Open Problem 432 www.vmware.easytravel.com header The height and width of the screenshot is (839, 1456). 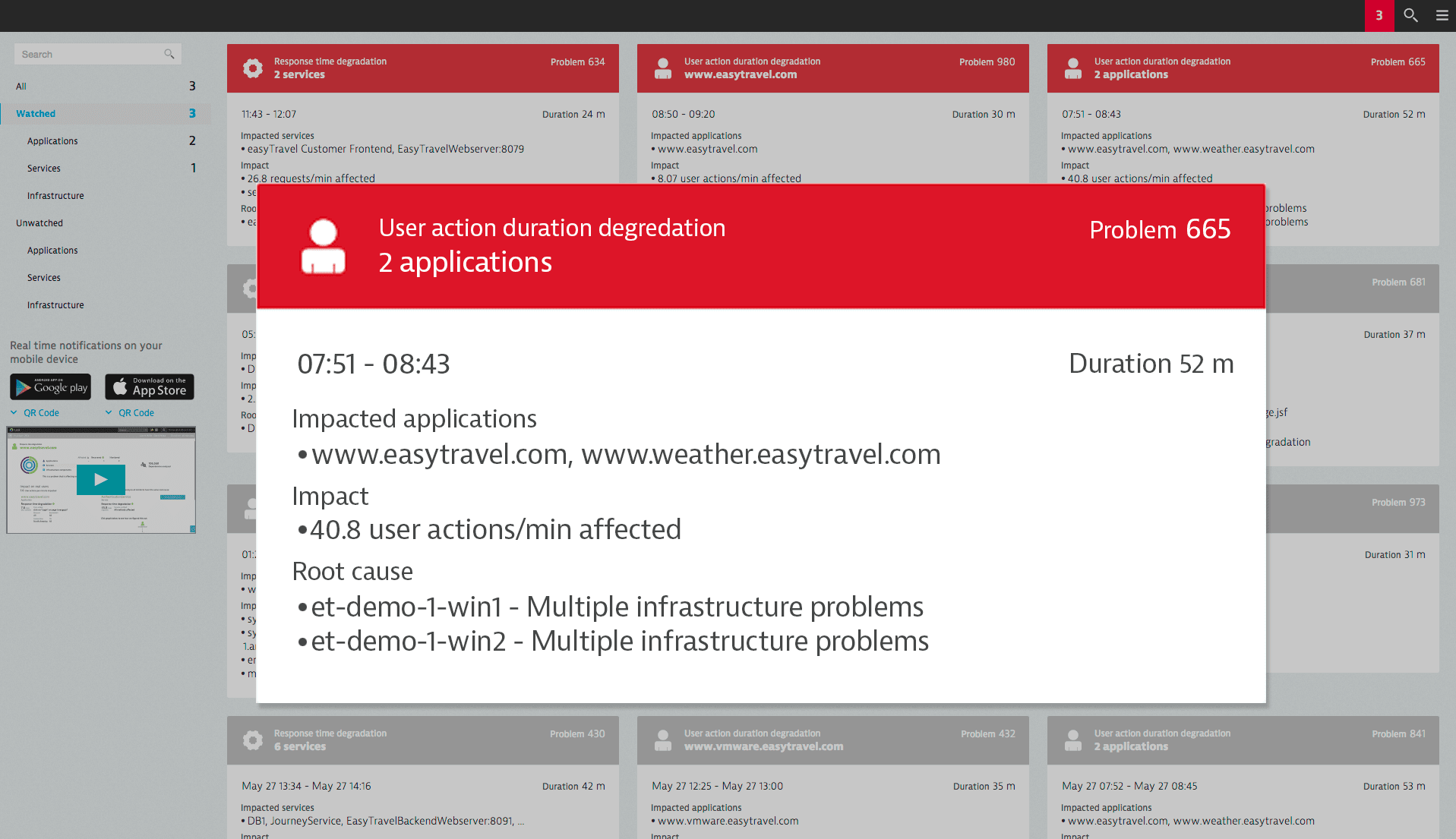(x=832, y=740)
